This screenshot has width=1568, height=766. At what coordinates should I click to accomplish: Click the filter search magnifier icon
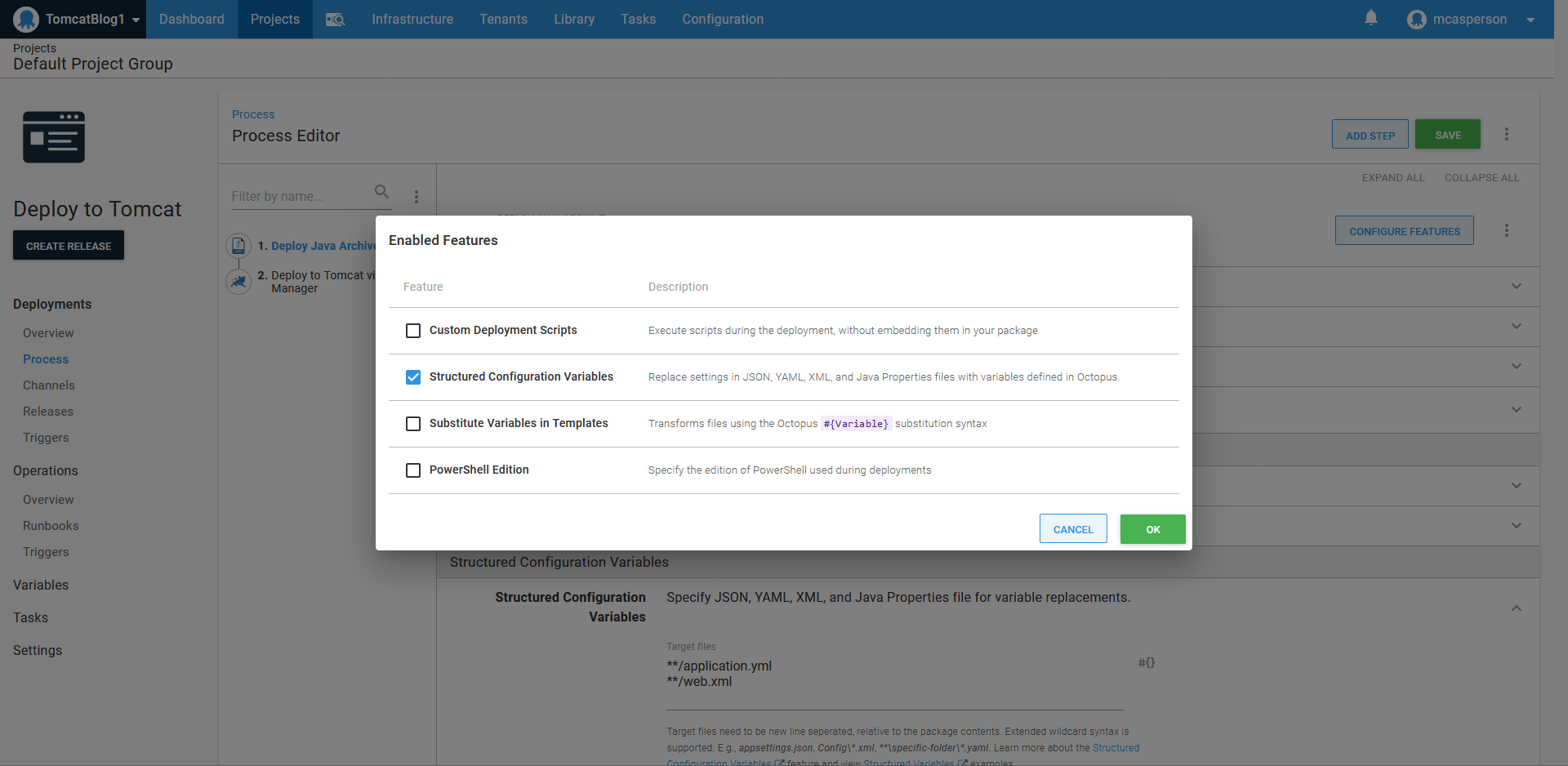coord(381,192)
